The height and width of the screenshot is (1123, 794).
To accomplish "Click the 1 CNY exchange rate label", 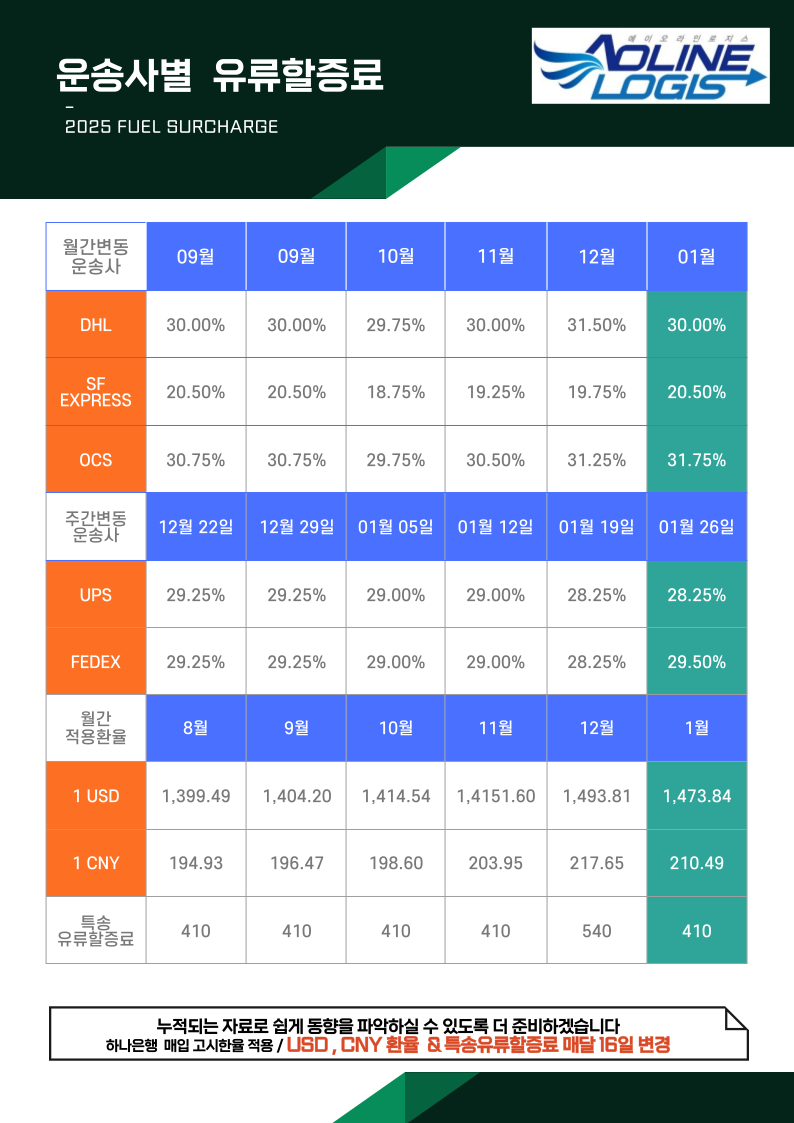I will point(96,863).
